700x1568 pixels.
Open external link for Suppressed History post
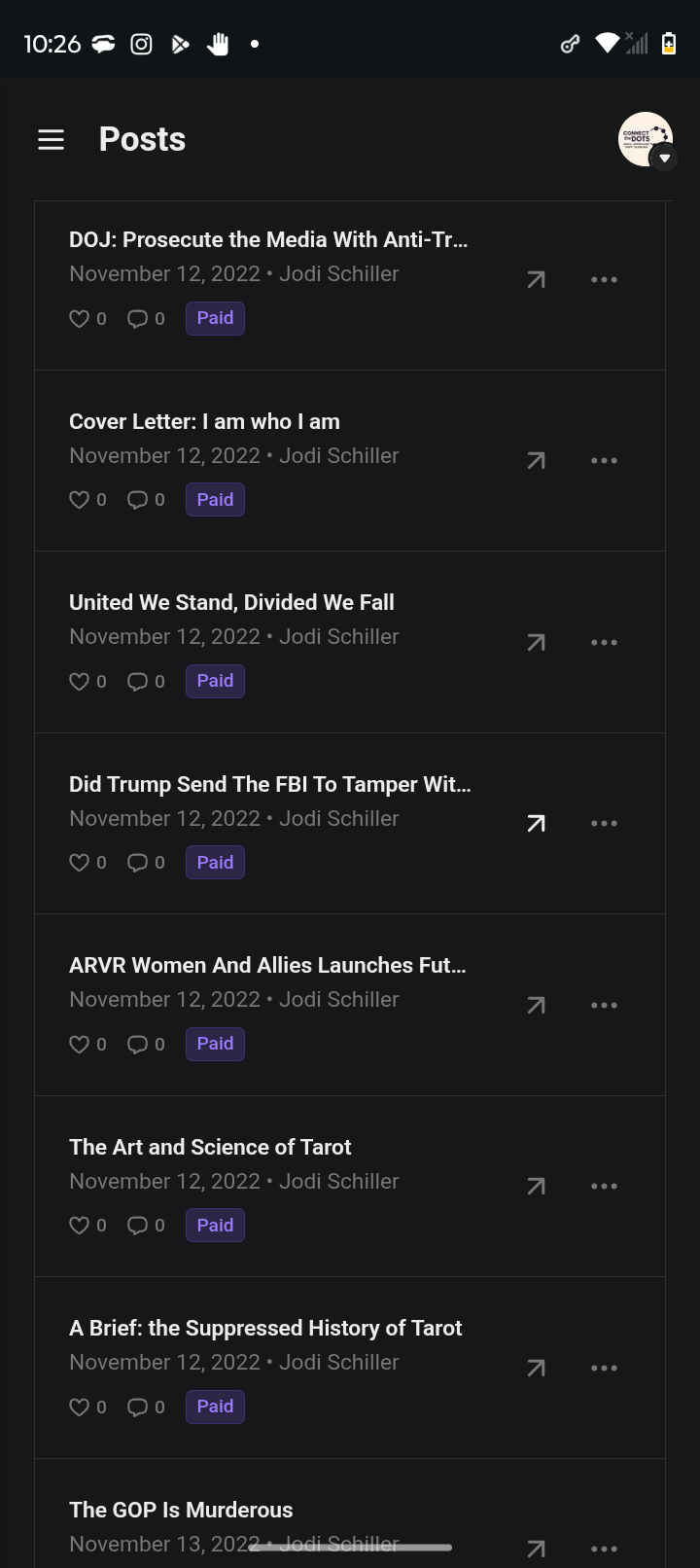[x=536, y=1369]
